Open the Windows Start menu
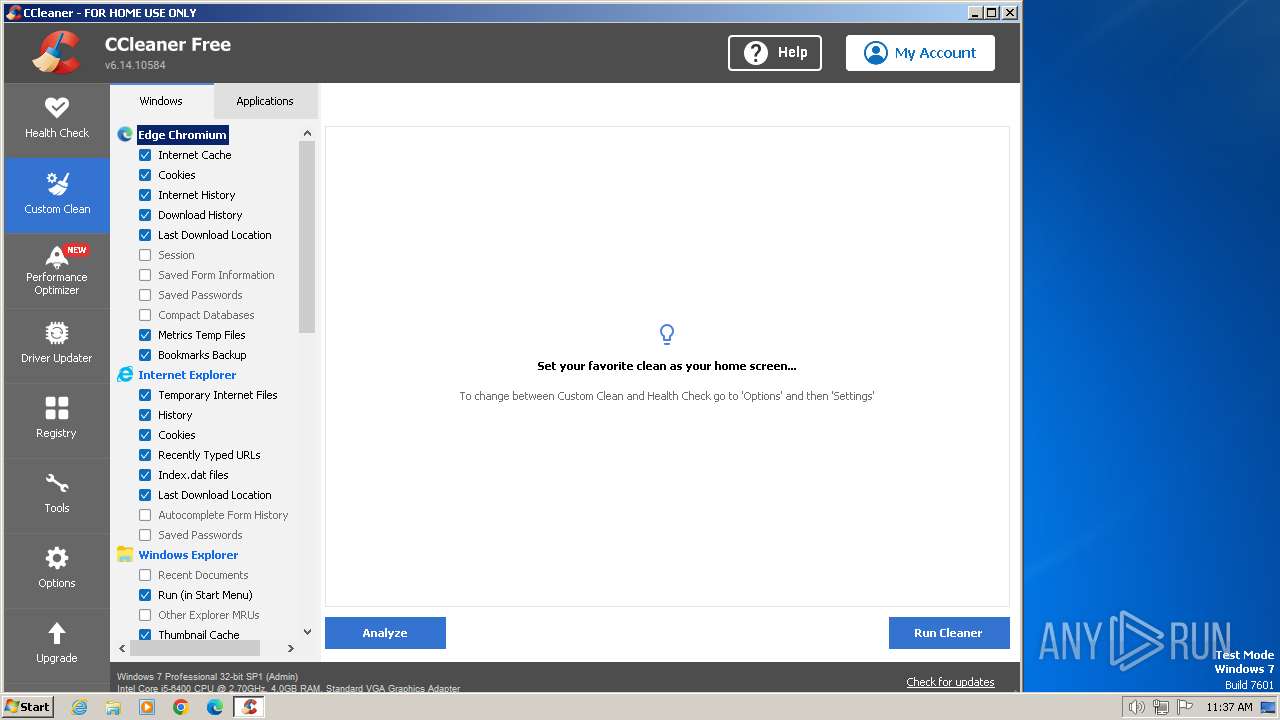The height and width of the screenshot is (720, 1280). (28, 707)
